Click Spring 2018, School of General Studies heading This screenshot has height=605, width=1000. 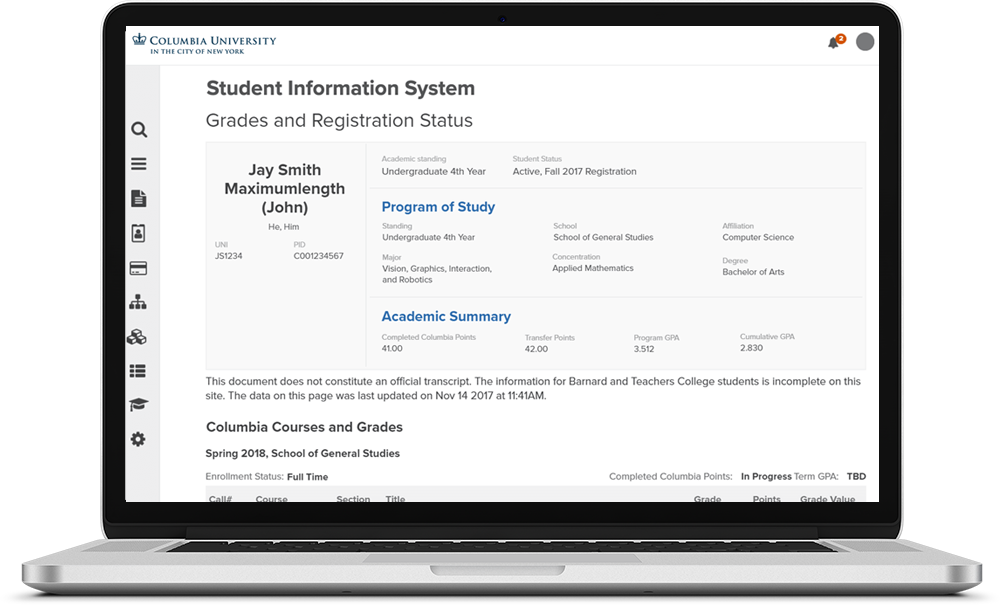pos(302,453)
